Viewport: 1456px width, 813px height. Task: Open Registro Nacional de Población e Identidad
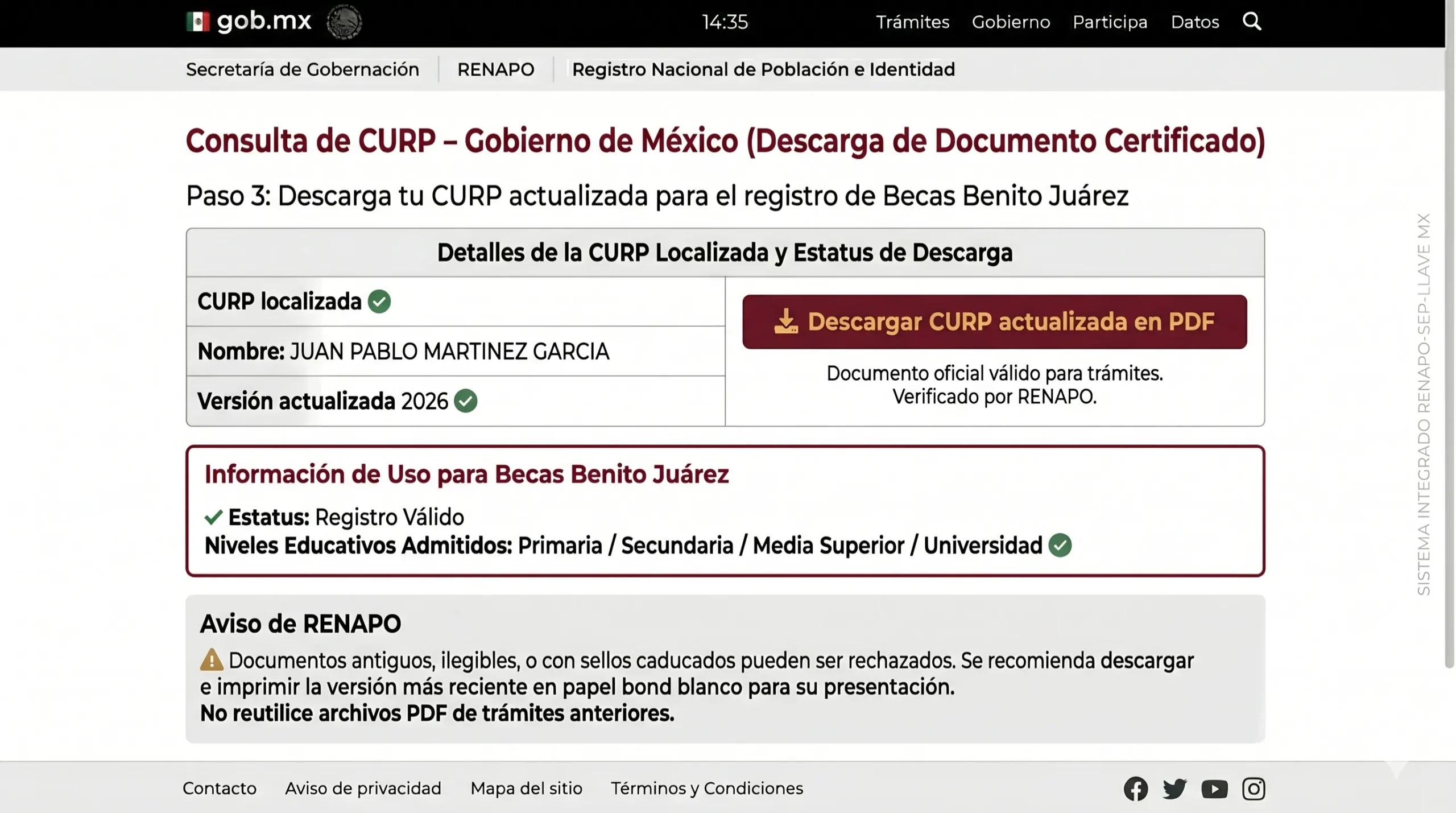(763, 69)
